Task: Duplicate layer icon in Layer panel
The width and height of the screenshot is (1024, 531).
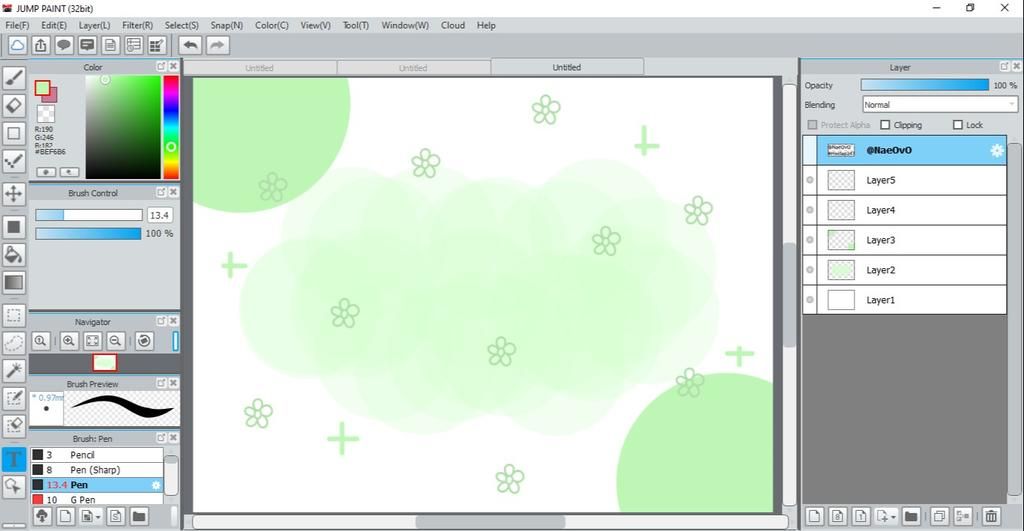Action: click(x=939, y=516)
